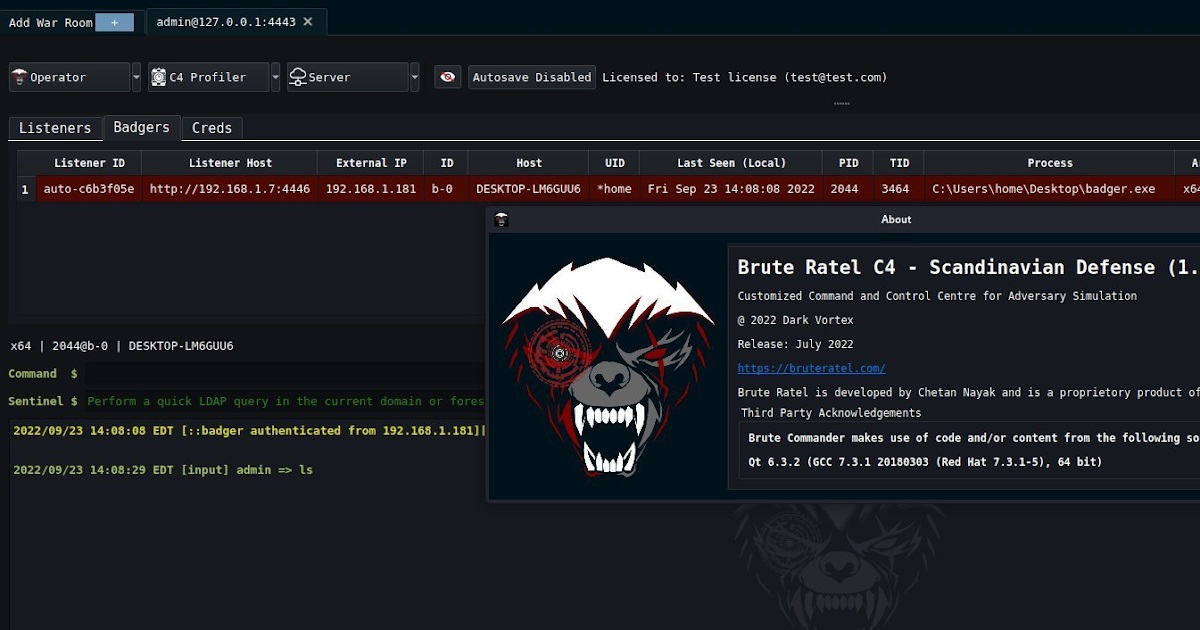This screenshot has height=630, width=1200.
Task: Click the plus button beside Add War Room
Action: coord(114,22)
